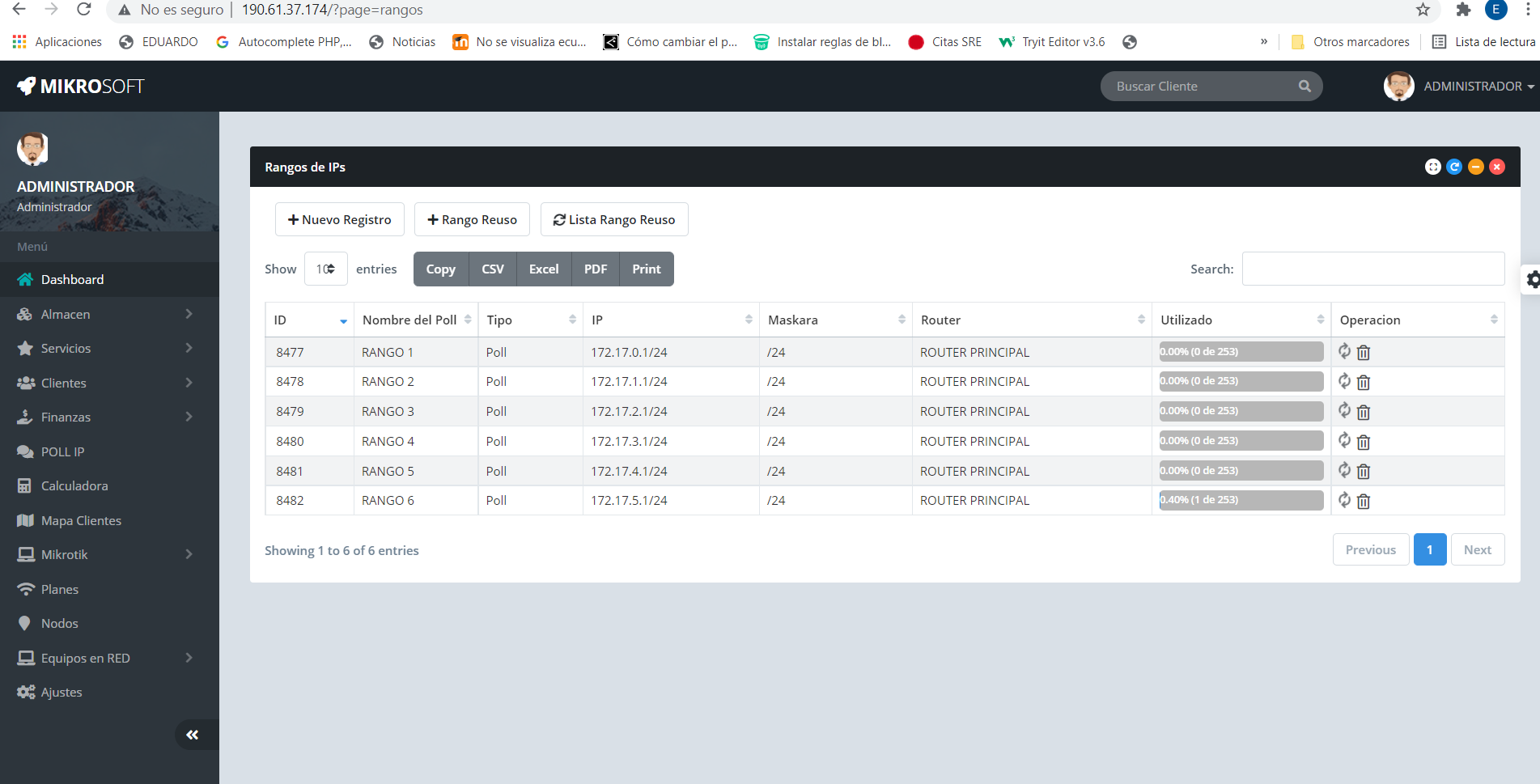1540x784 pixels.
Task: Reload the page in the browser
Action: [x=83, y=10]
